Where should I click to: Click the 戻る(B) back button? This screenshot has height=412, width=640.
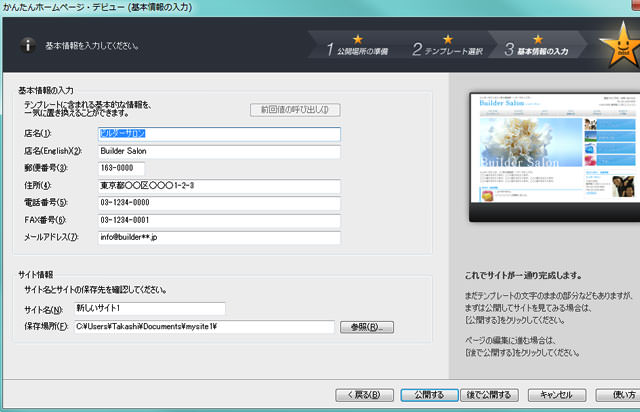[364, 395]
